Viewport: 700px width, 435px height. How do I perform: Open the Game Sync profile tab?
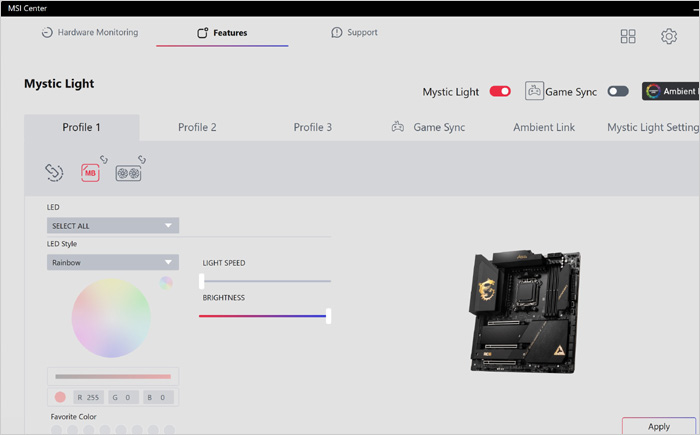pos(428,127)
